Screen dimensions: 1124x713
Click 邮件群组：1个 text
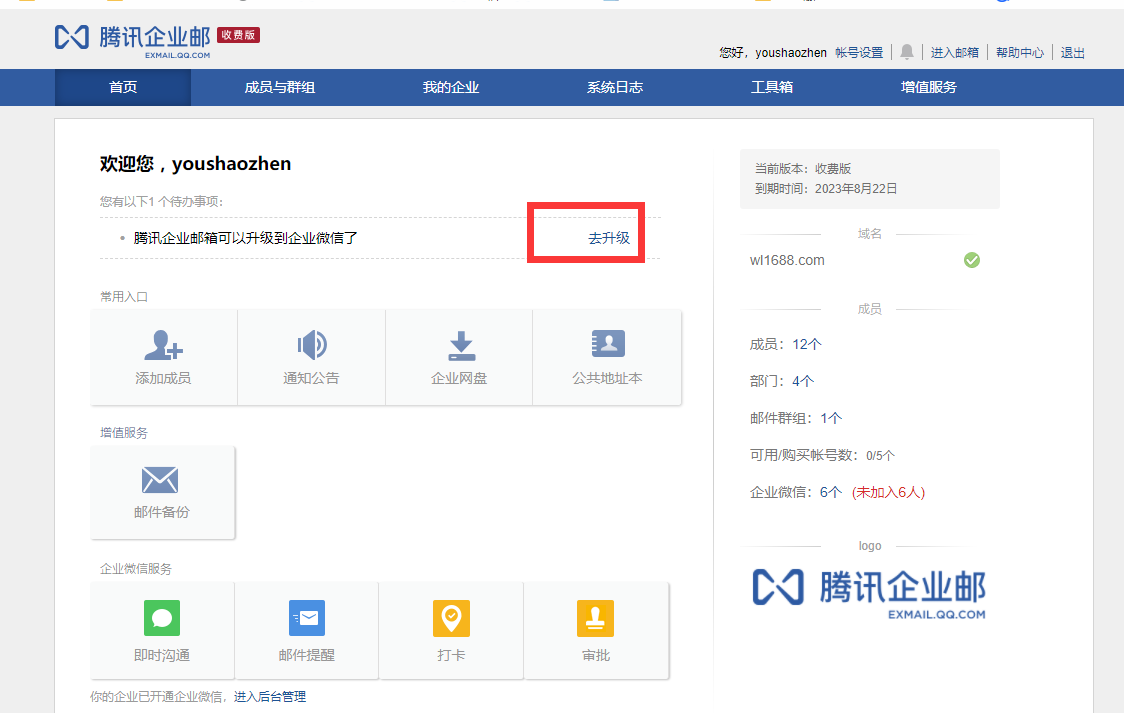(x=796, y=418)
